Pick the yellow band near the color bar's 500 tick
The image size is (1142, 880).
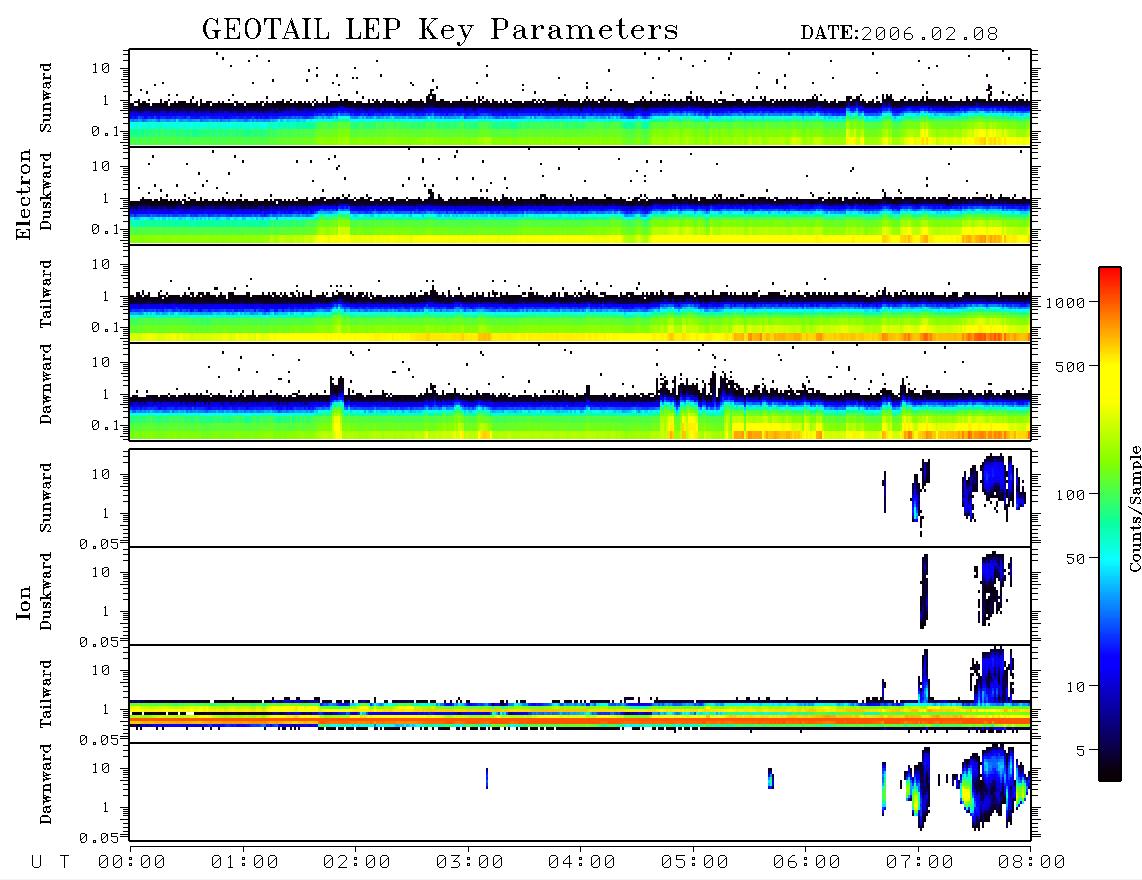click(1110, 370)
